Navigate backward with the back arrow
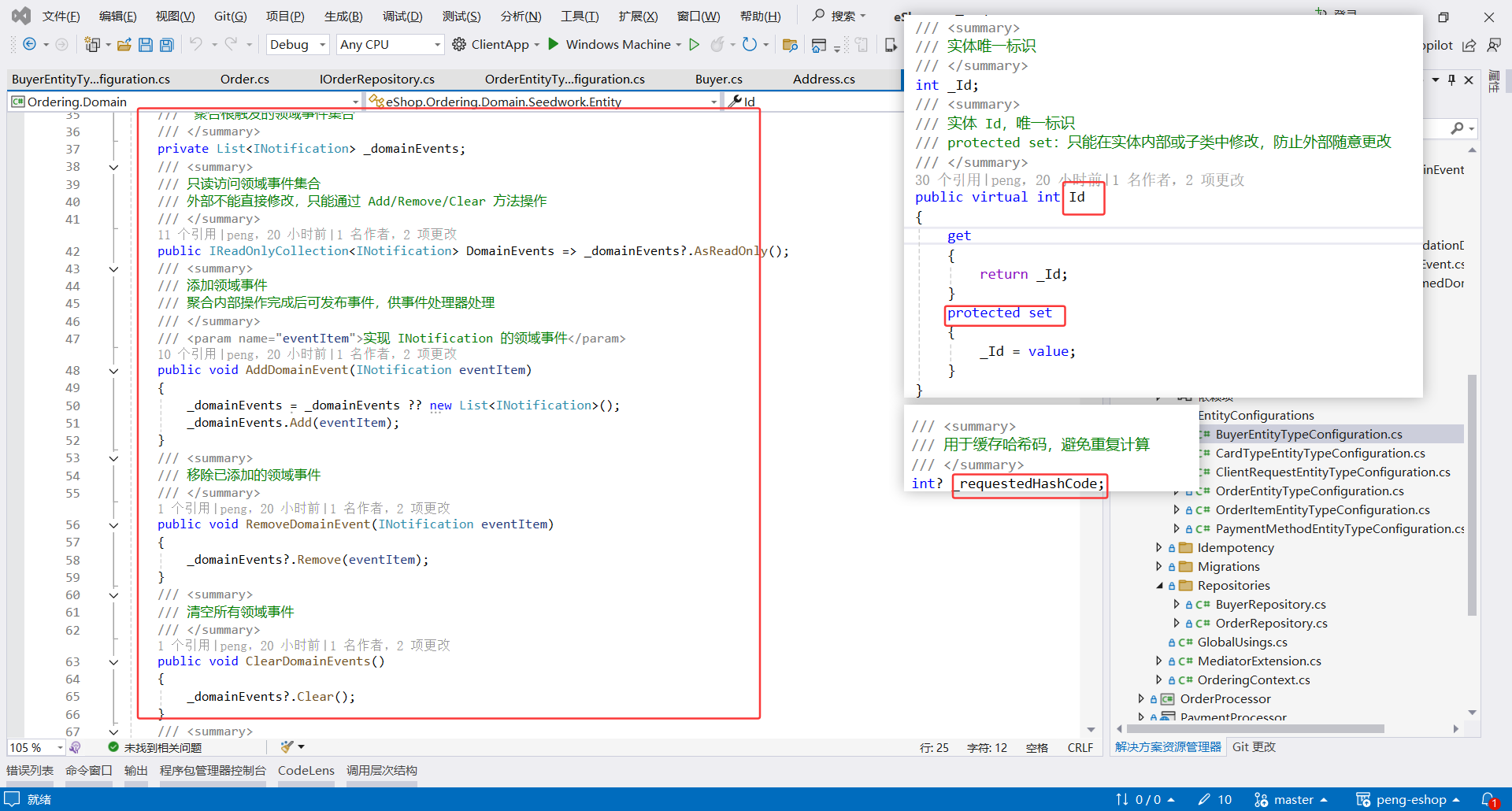The image size is (1512, 811). point(29,44)
